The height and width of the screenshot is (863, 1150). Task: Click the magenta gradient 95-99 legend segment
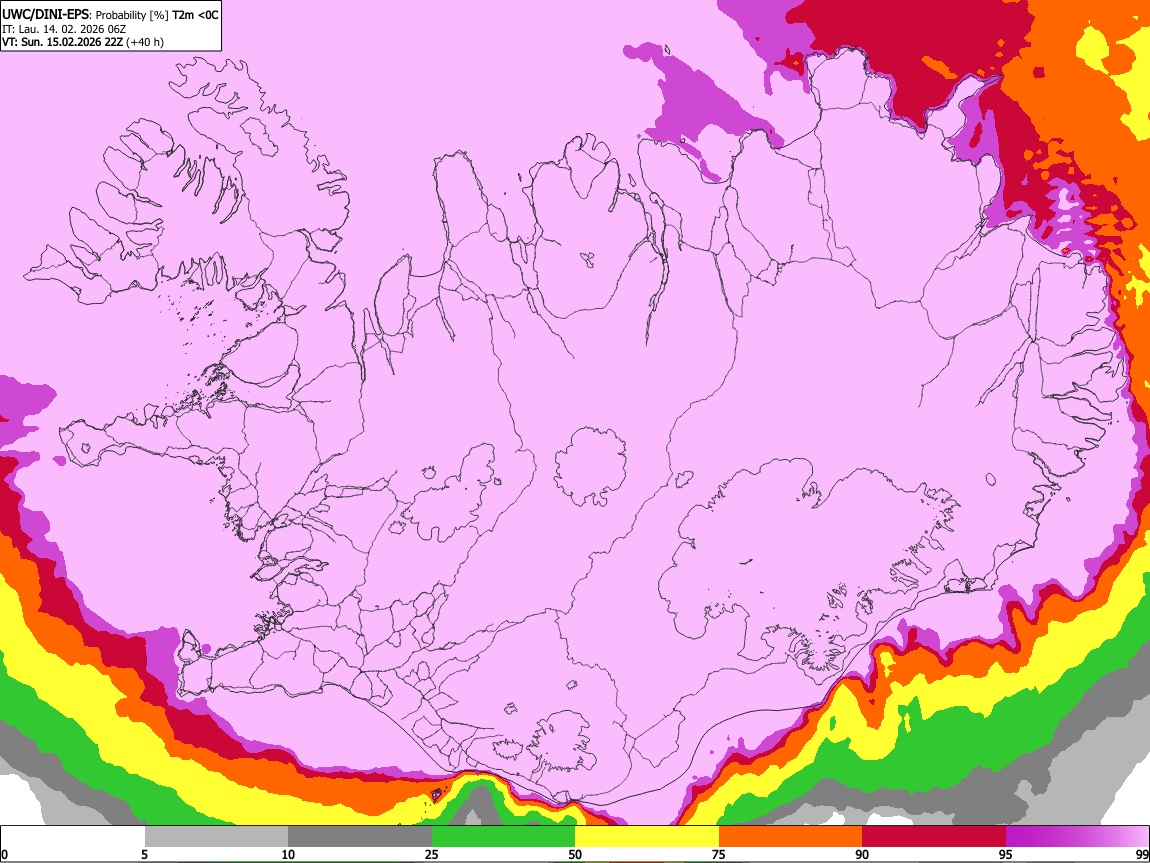coord(1077,836)
